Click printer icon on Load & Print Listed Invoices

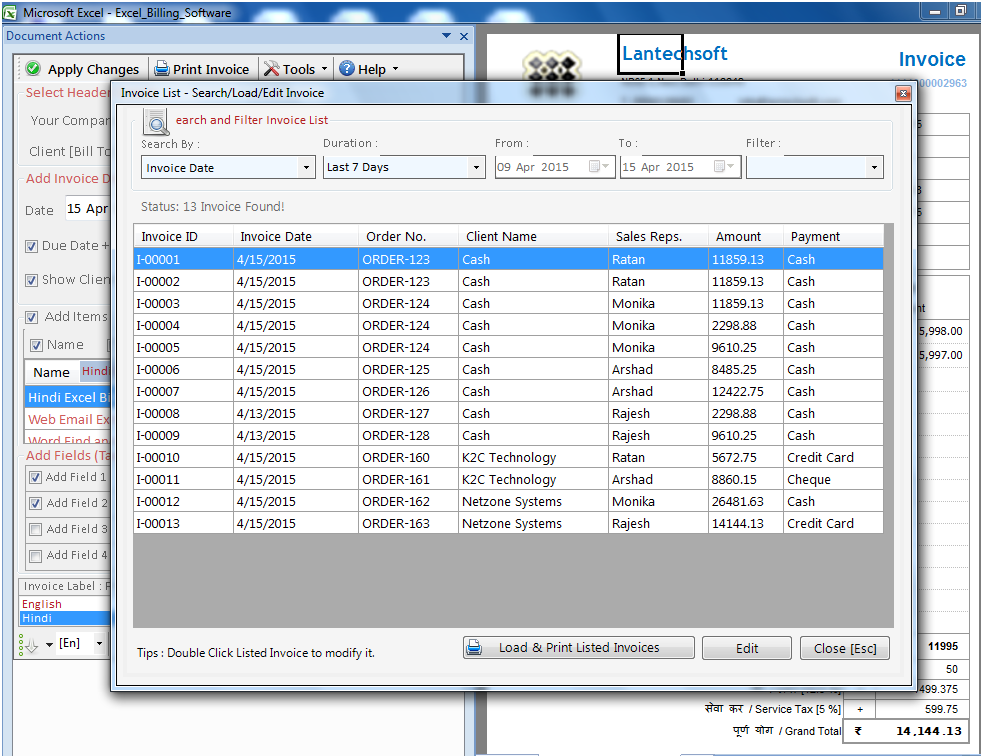(474, 647)
